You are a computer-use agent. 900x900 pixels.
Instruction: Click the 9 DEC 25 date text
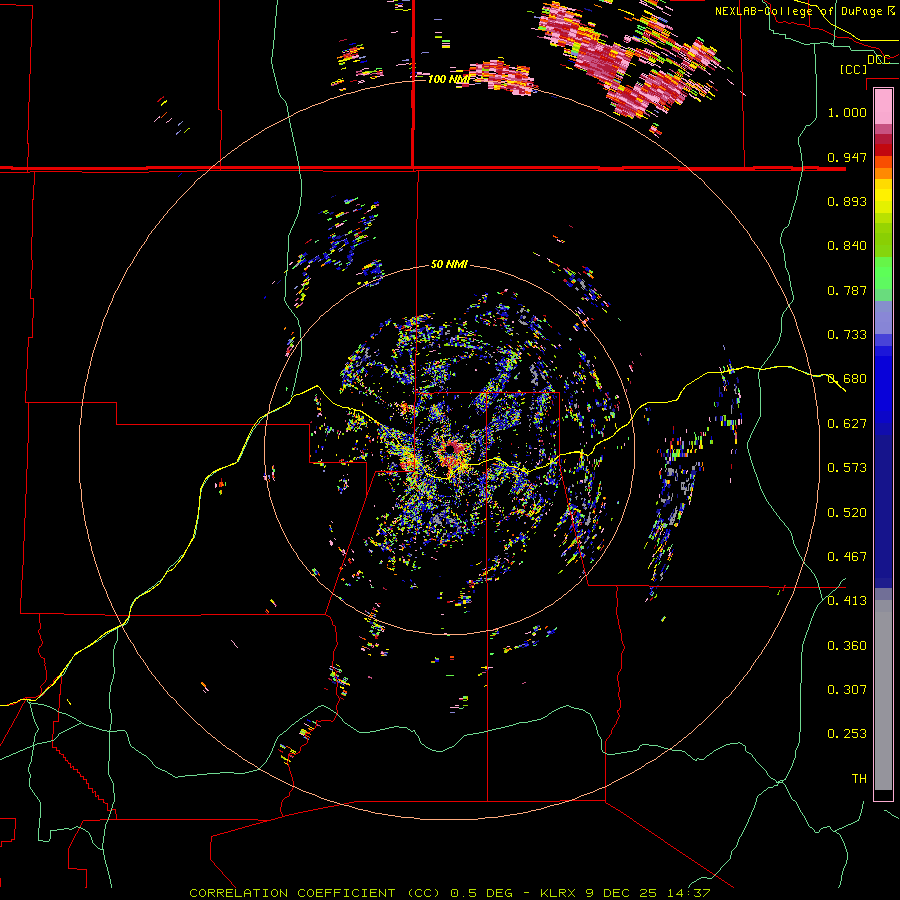622,893
